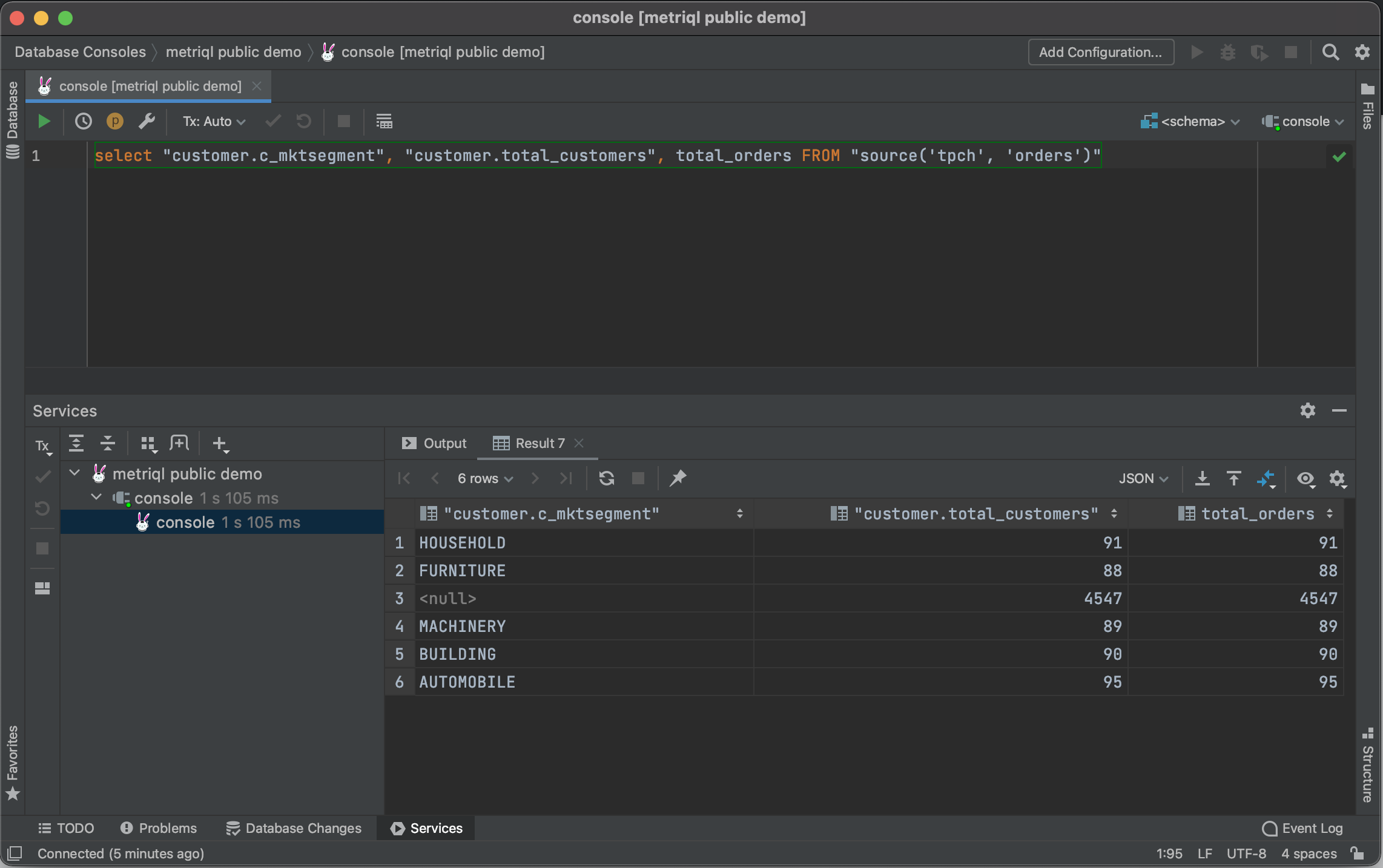Pin the Result 7 tab using the pin icon
The height and width of the screenshot is (868, 1383).
[677, 478]
